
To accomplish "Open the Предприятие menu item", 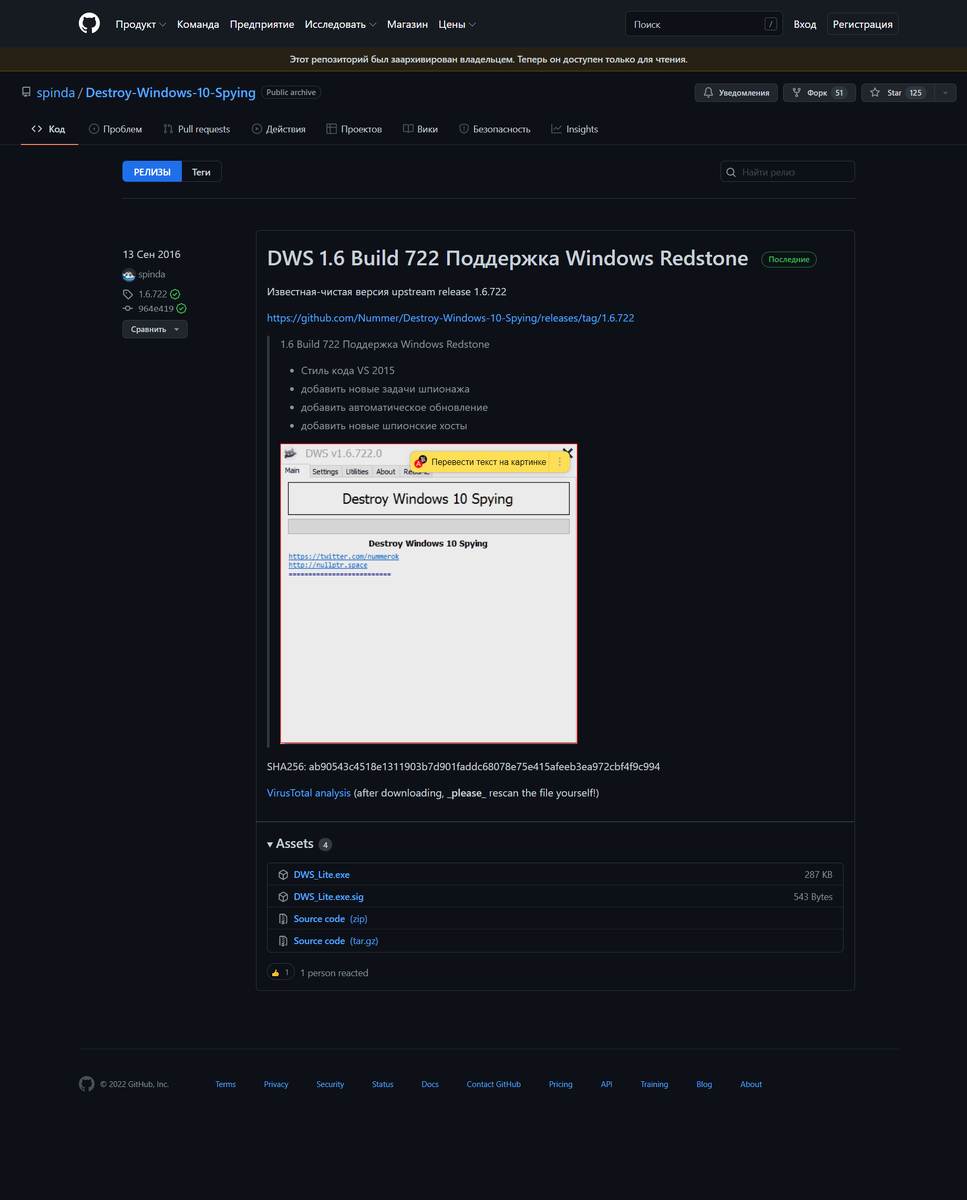I will click(262, 24).
